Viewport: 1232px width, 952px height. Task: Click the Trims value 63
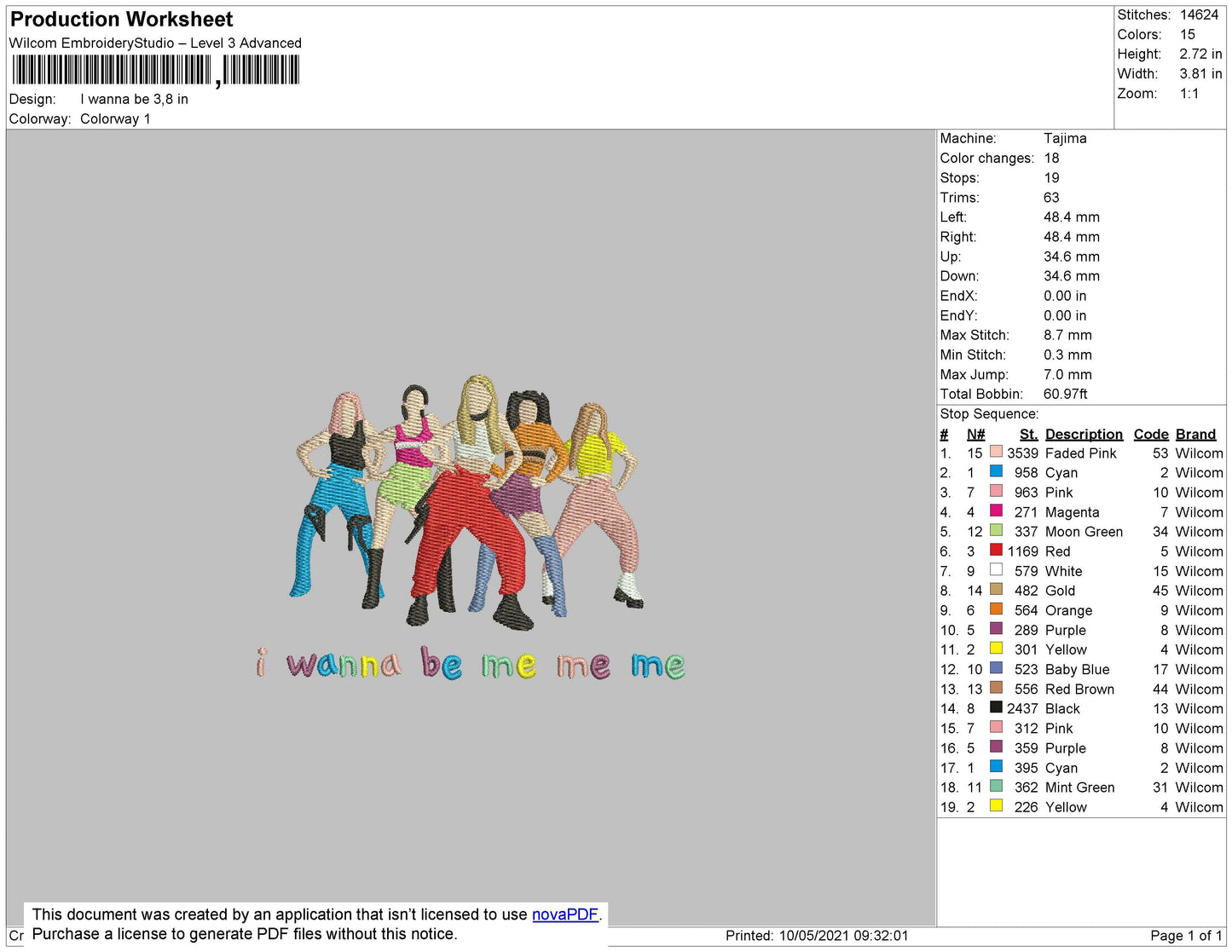(1051, 197)
